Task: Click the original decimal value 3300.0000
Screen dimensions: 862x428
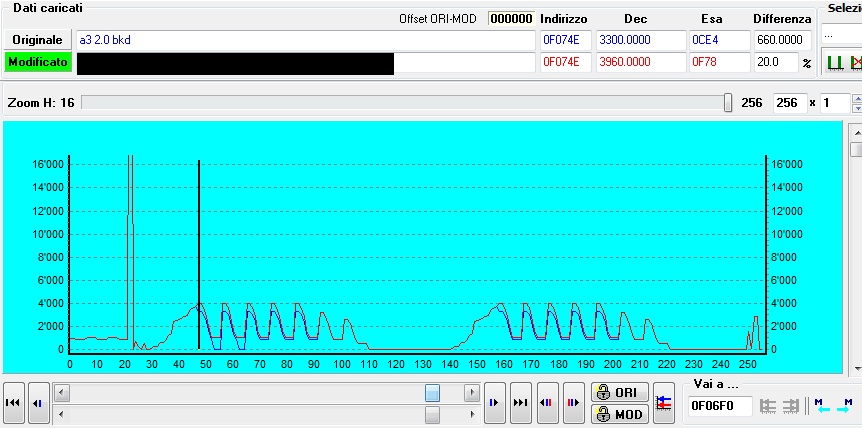Action: tap(640, 40)
